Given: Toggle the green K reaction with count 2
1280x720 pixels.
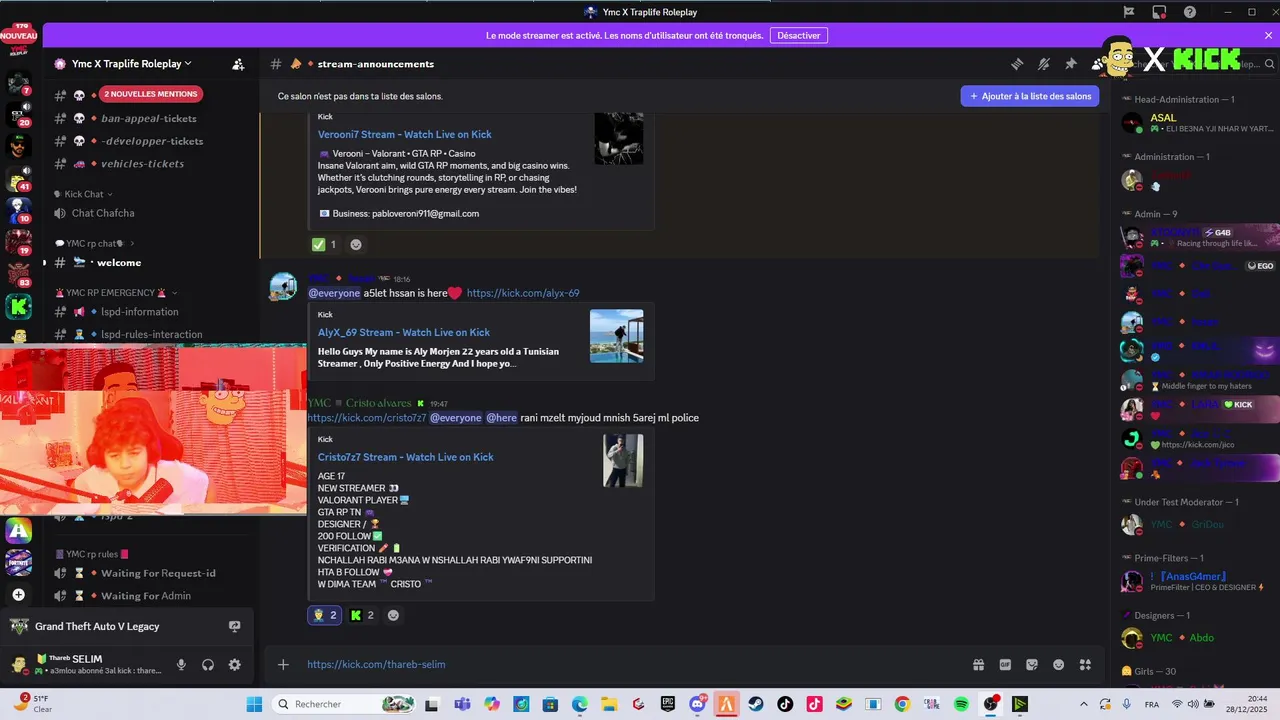Looking at the screenshot, I should coord(362,615).
